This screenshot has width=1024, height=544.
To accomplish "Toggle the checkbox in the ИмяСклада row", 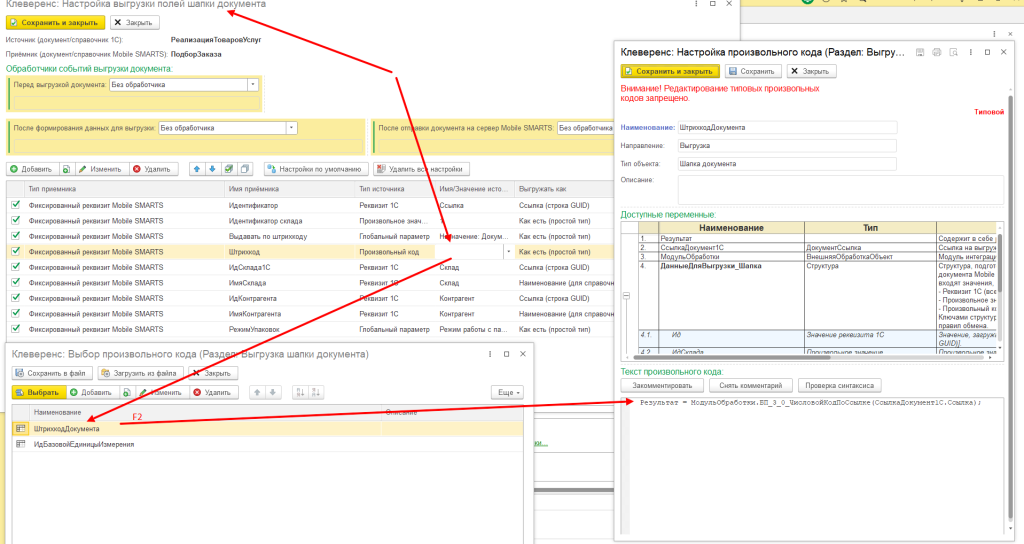I will [16, 283].
